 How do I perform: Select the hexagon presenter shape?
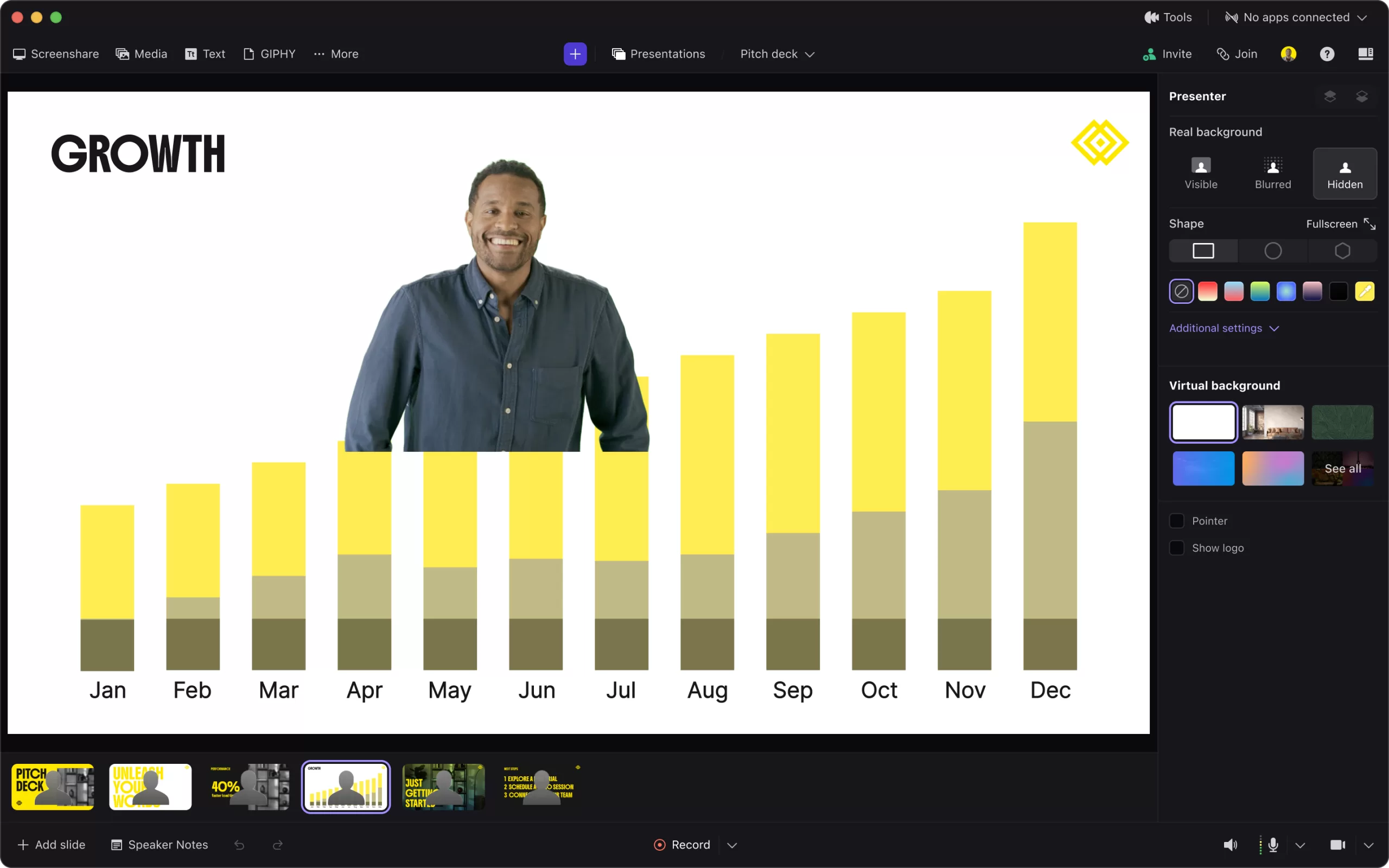1342,251
